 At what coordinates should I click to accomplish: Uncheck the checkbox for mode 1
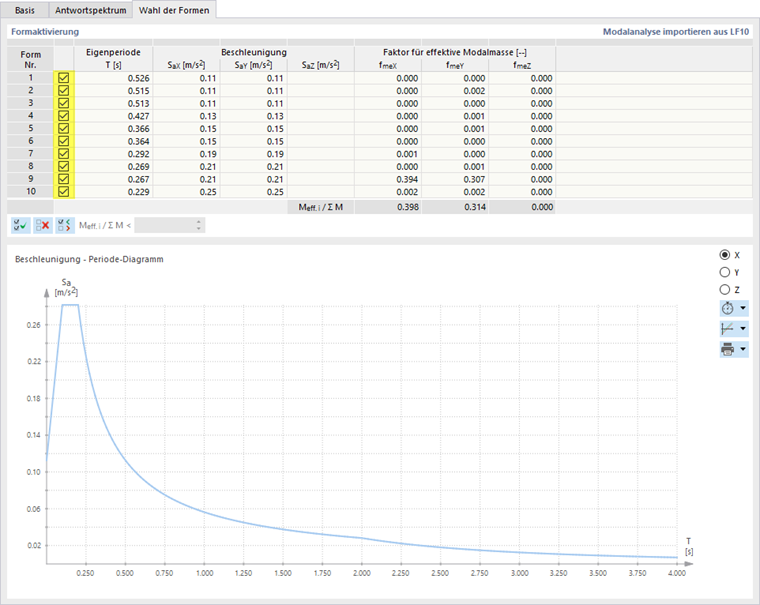click(63, 78)
